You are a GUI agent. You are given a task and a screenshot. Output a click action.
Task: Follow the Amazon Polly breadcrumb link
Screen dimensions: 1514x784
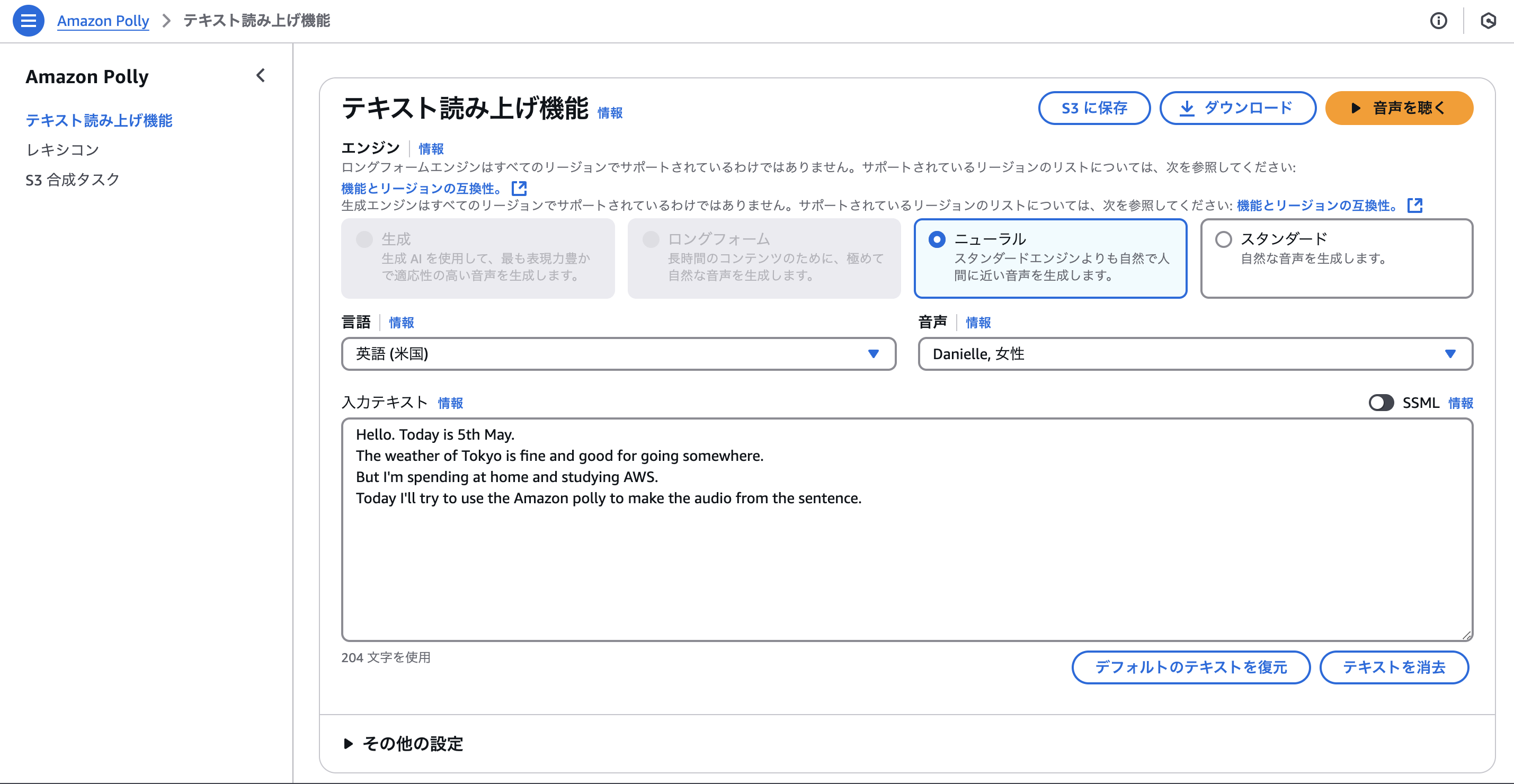[103, 20]
